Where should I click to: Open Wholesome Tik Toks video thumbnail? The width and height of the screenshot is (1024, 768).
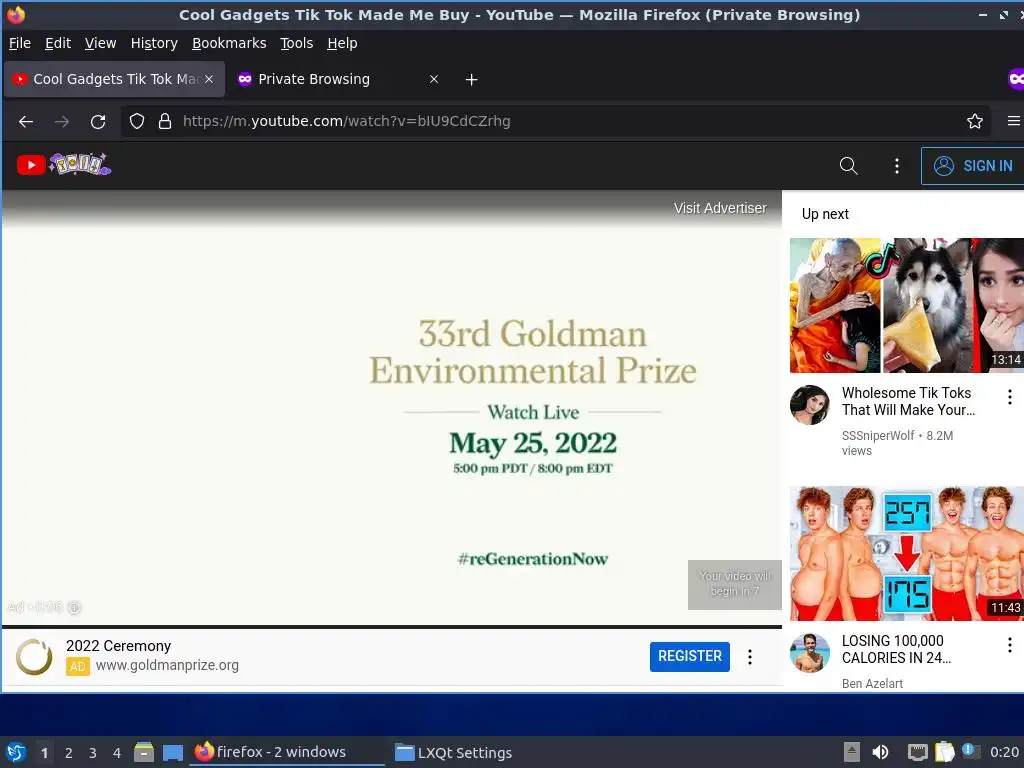906,305
